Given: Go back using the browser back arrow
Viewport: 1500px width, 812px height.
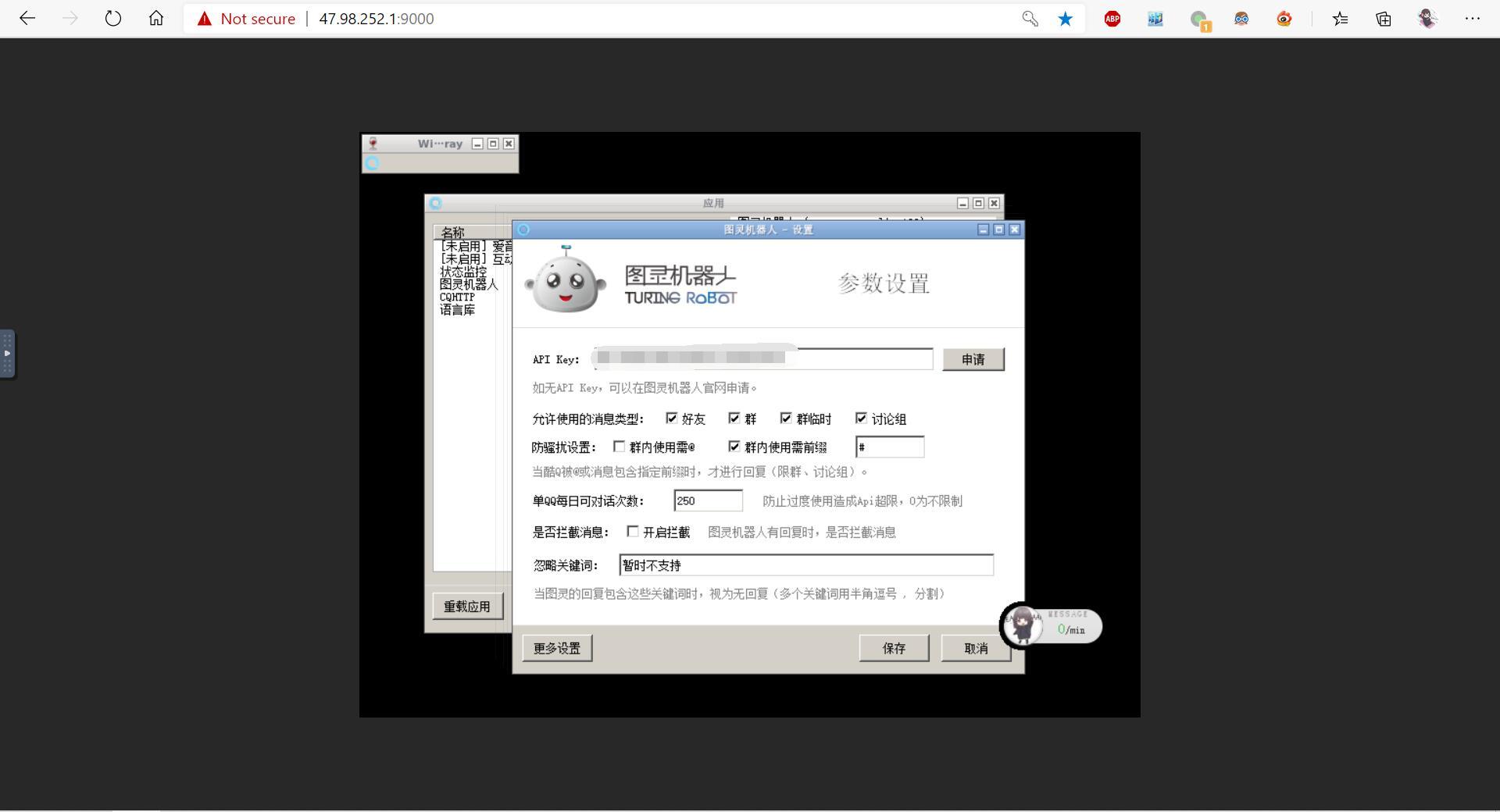Looking at the screenshot, I should [27, 19].
